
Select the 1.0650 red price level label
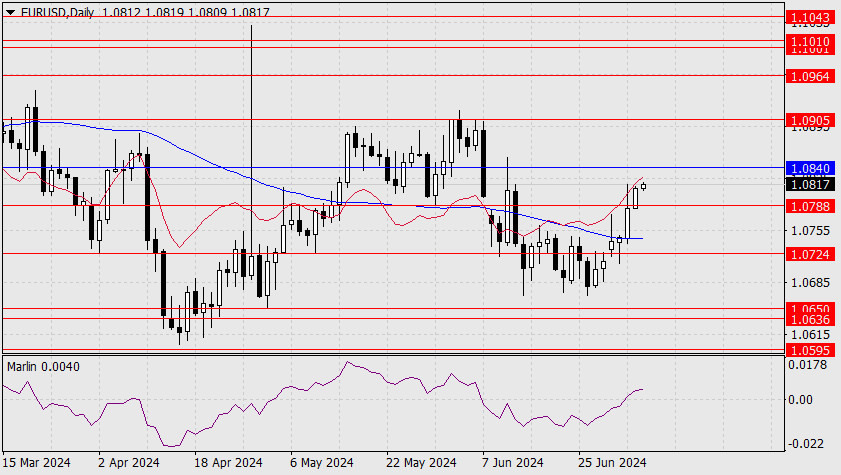(810, 308)
